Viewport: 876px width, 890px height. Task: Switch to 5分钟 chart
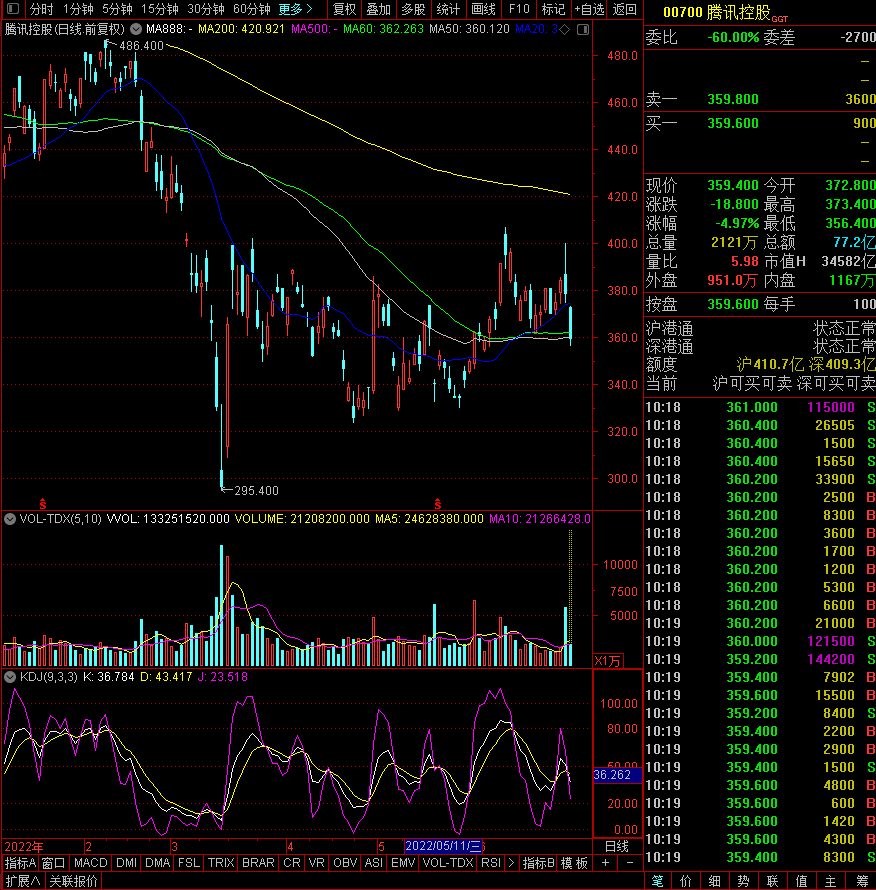(117, 9)
